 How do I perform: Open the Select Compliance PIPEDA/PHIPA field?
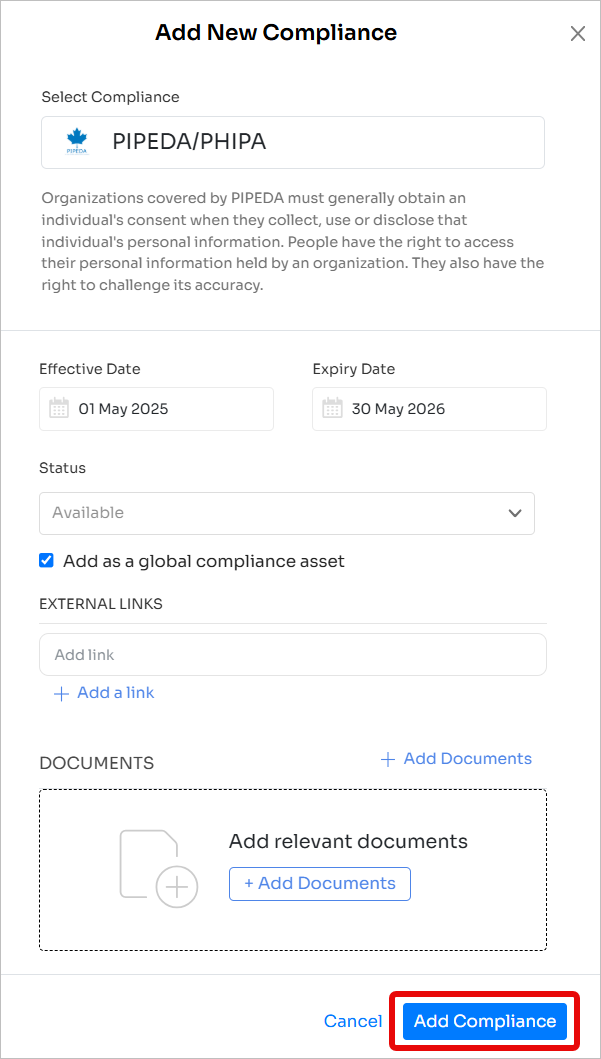pyautogui.click(x=293, y=143)
